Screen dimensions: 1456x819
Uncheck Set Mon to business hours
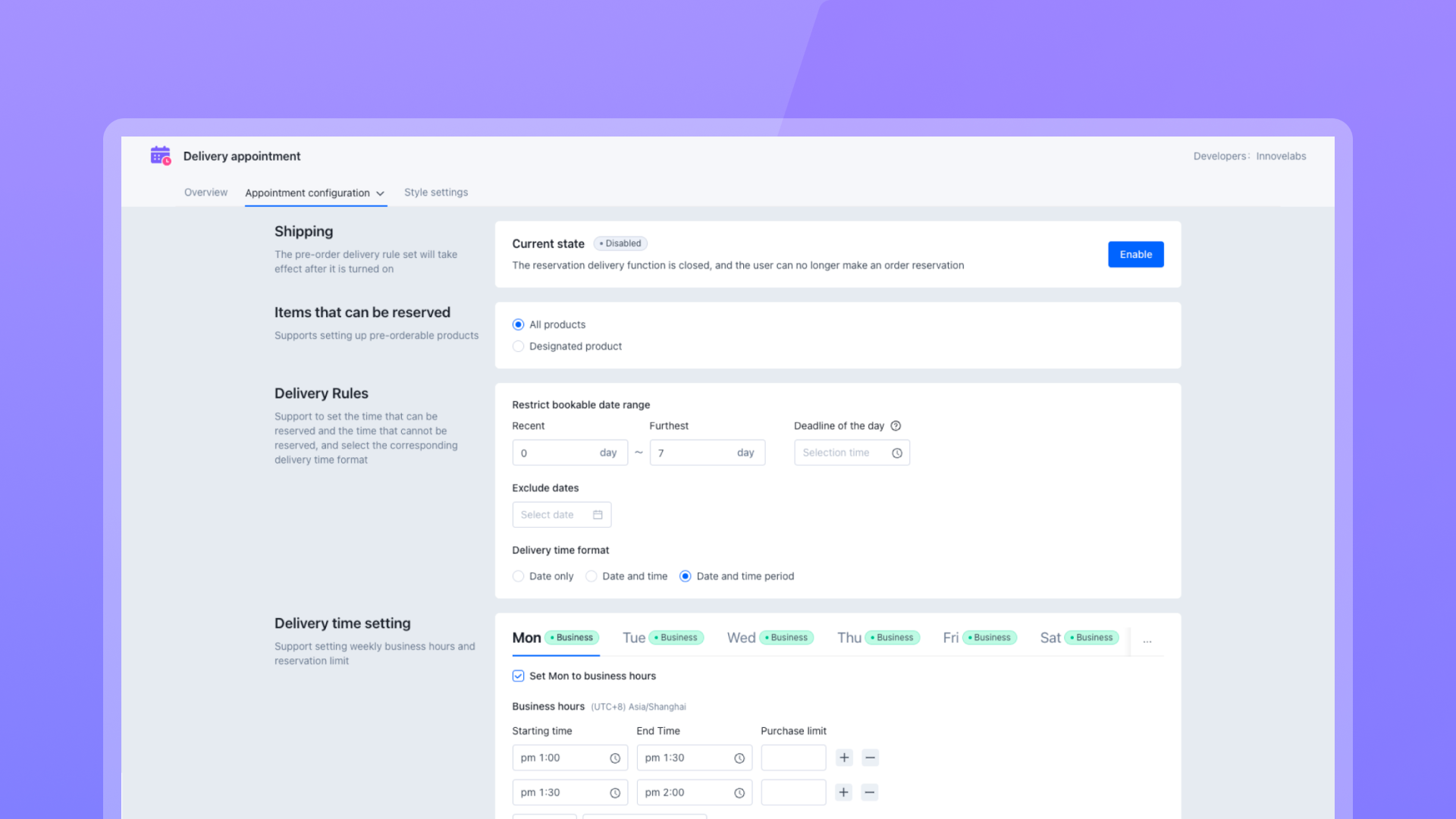(x=519, y=676)
